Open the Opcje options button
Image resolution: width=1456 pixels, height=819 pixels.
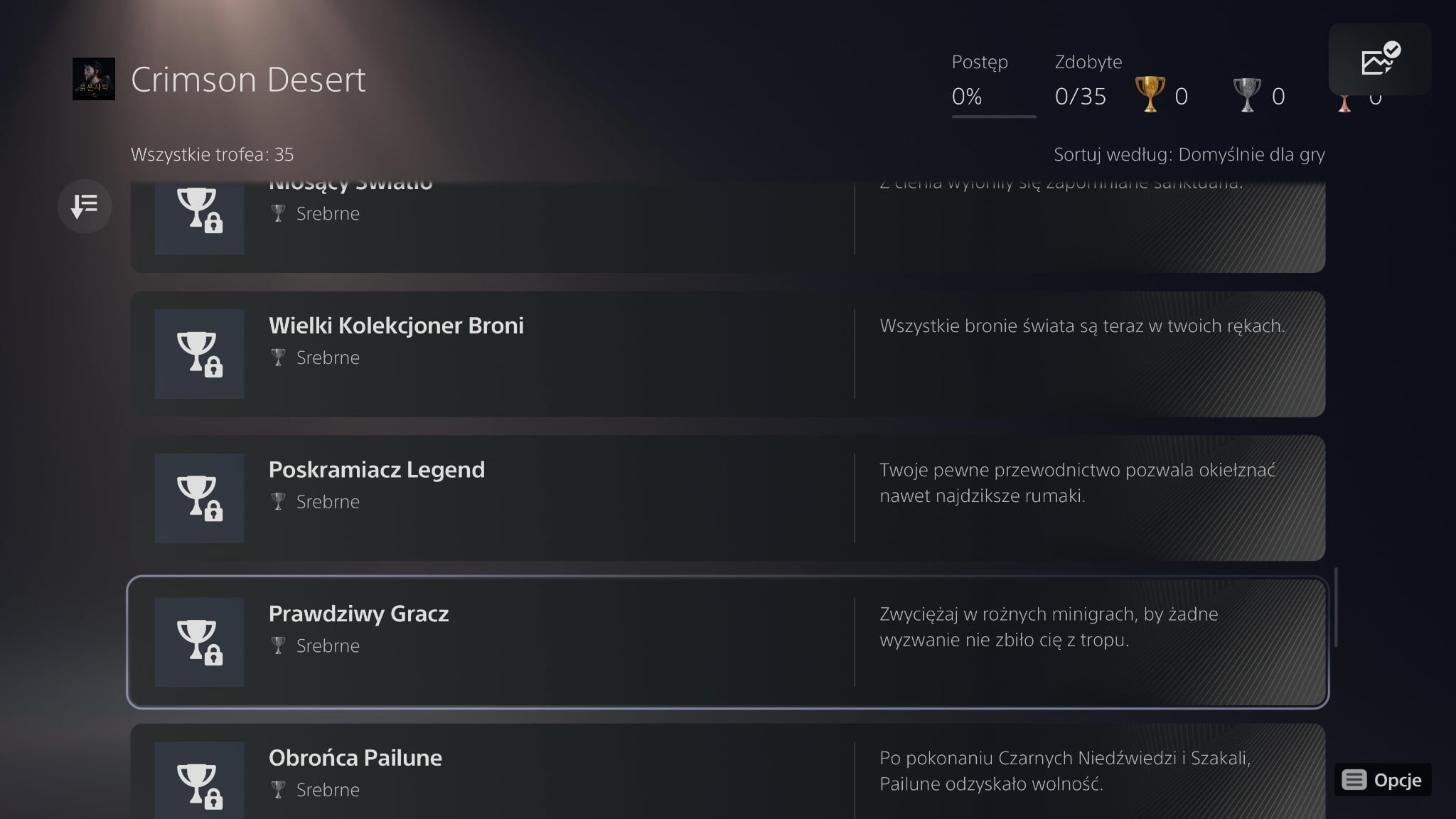pos(1383,780)
